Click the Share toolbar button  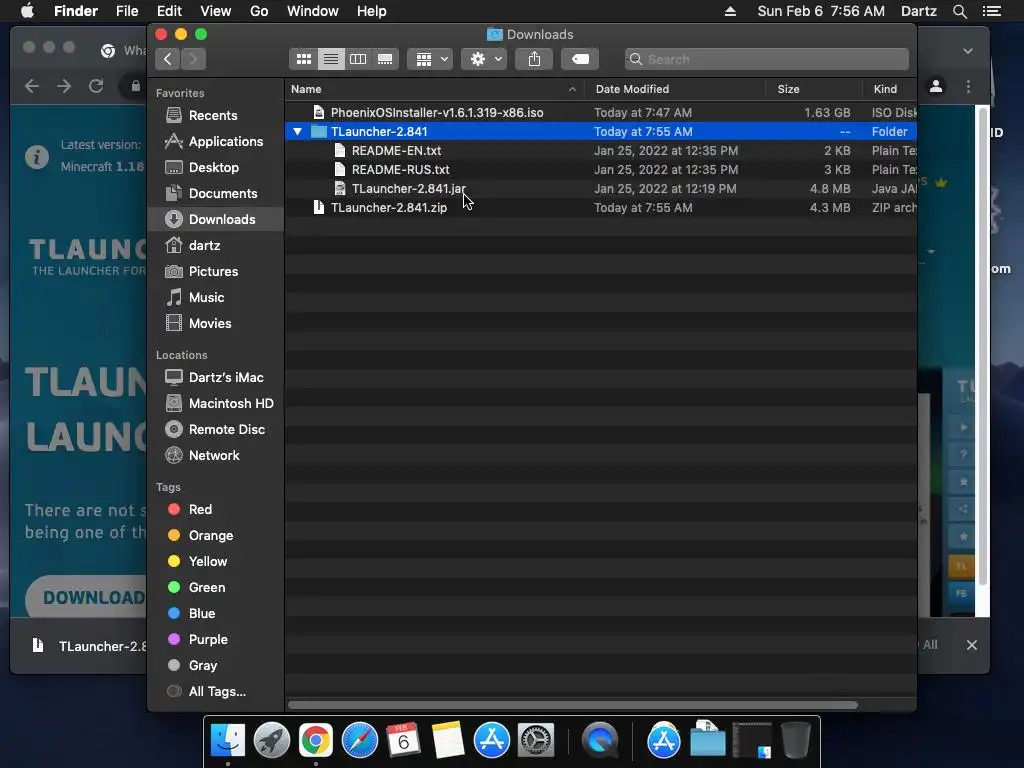coord(534,59)
